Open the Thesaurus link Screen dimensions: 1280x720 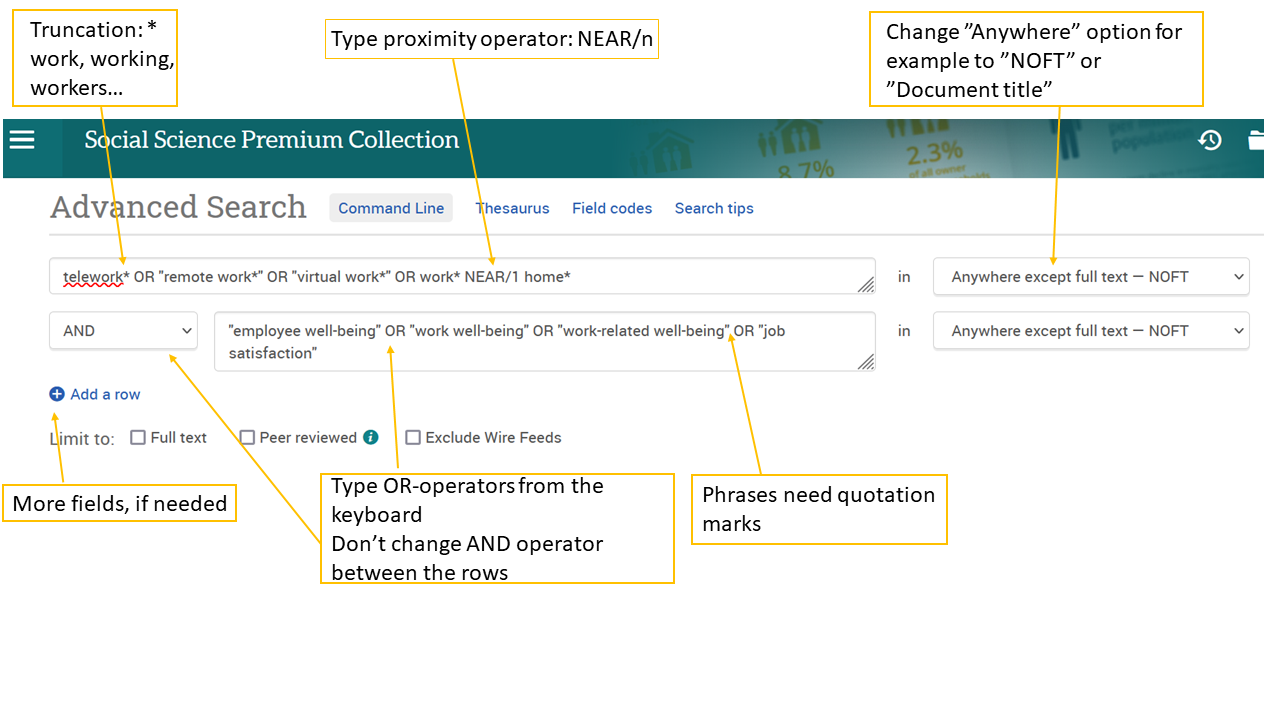512,208
